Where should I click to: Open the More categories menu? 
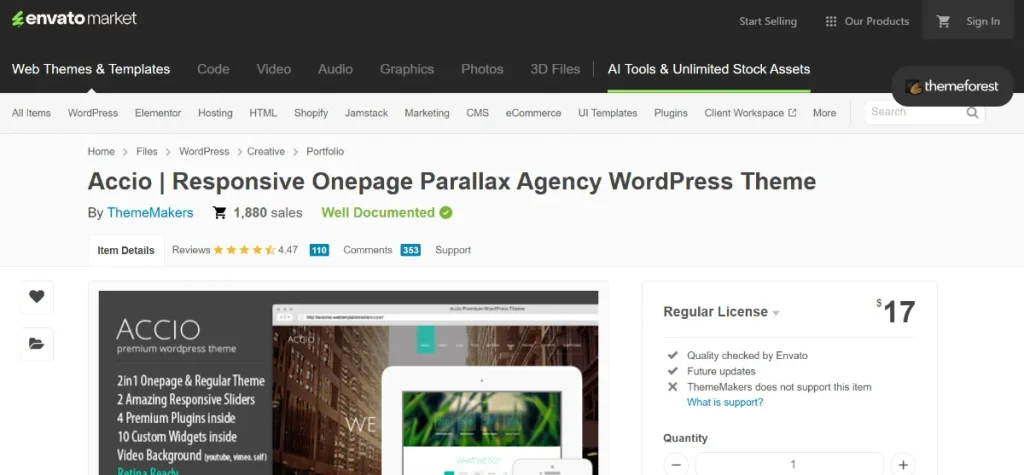pyautogui.click(x=824, y=113)
